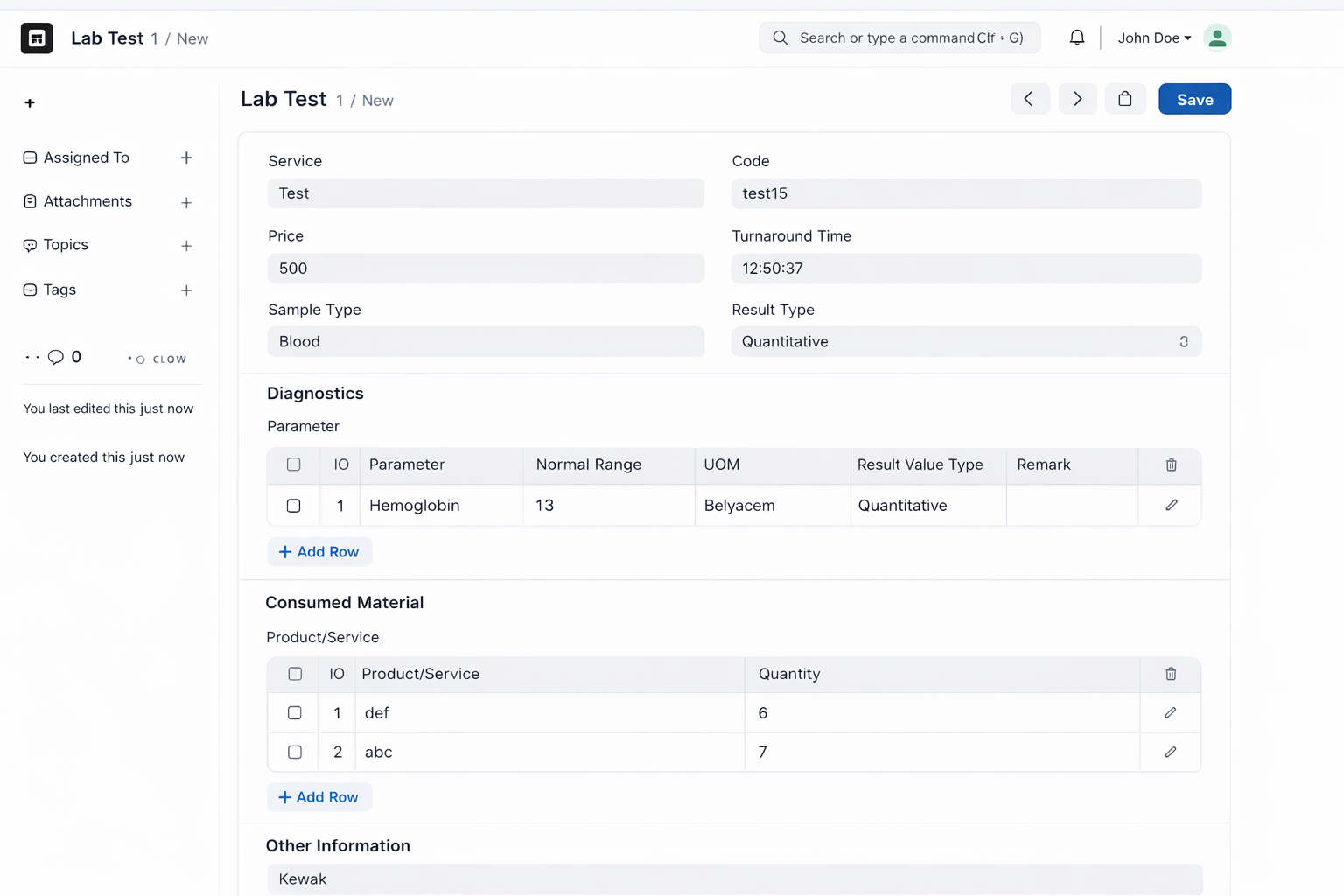Image resolution: width=1344 pixels, height=896 pixels.
Task: Select all Parameter rows checkbox
Action: [294, 465]
